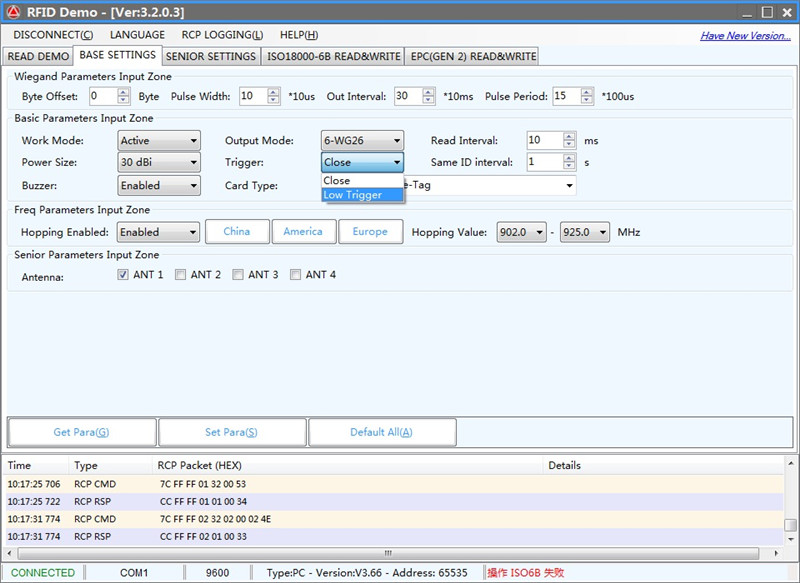Enable the ANT 2 antenna checkbox
The height and width of the screenshot is (583, 800).
[x=180, y=274]
